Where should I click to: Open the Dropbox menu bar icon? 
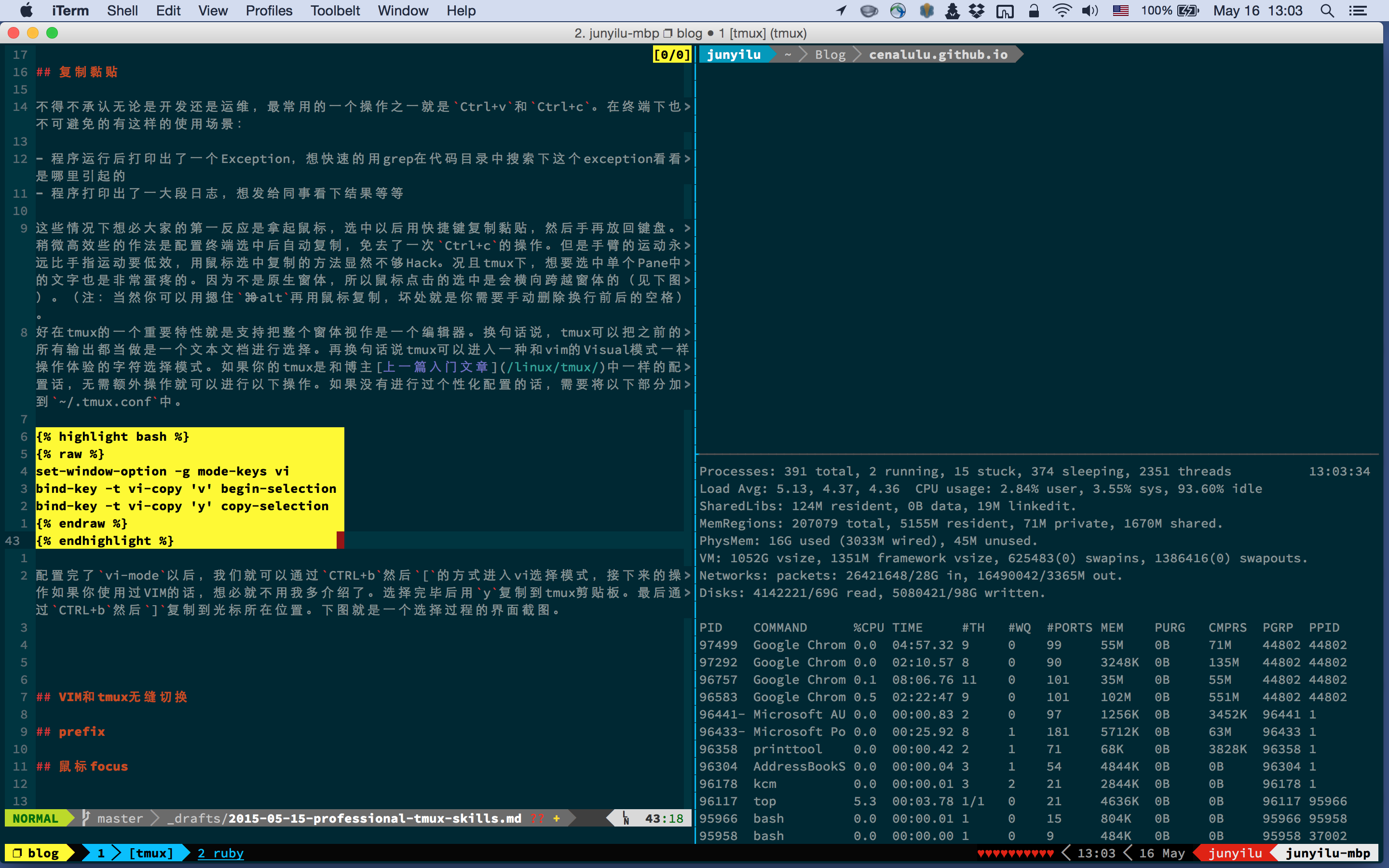[x=977, y=10]
